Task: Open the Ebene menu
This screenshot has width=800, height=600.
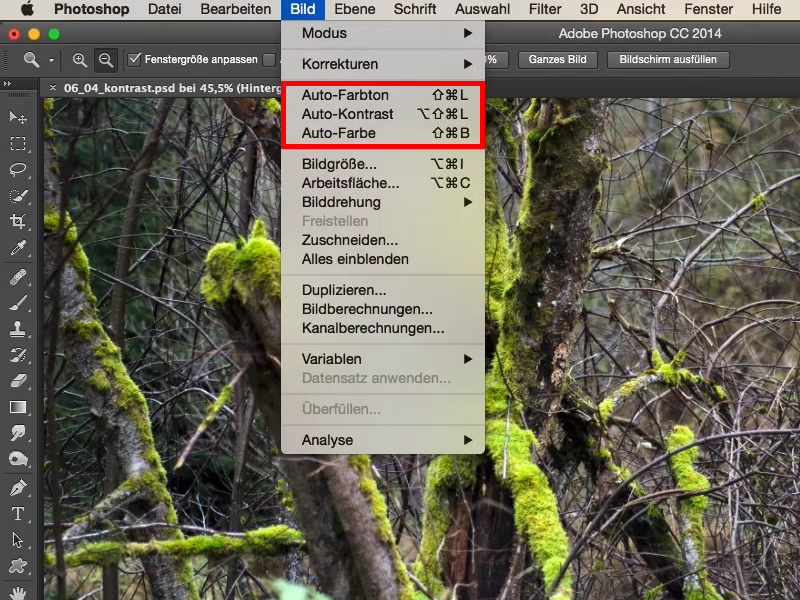Action: (x=355, y=9)
